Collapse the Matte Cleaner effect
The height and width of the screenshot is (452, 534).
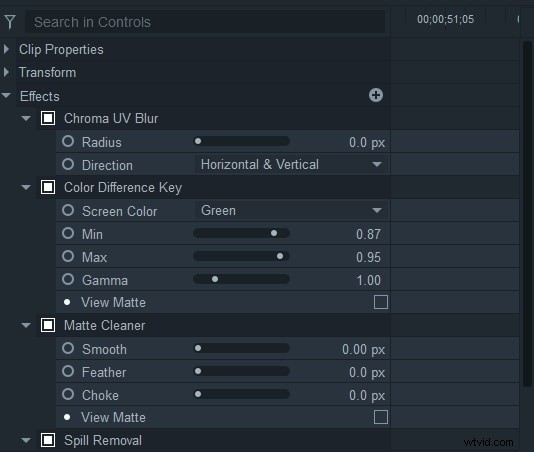(x=26, y=325)
